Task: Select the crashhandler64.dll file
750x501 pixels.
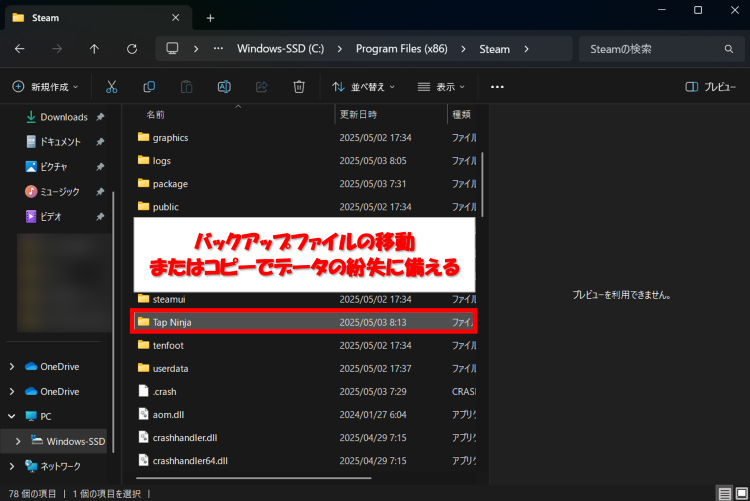Action: point(304,461)
